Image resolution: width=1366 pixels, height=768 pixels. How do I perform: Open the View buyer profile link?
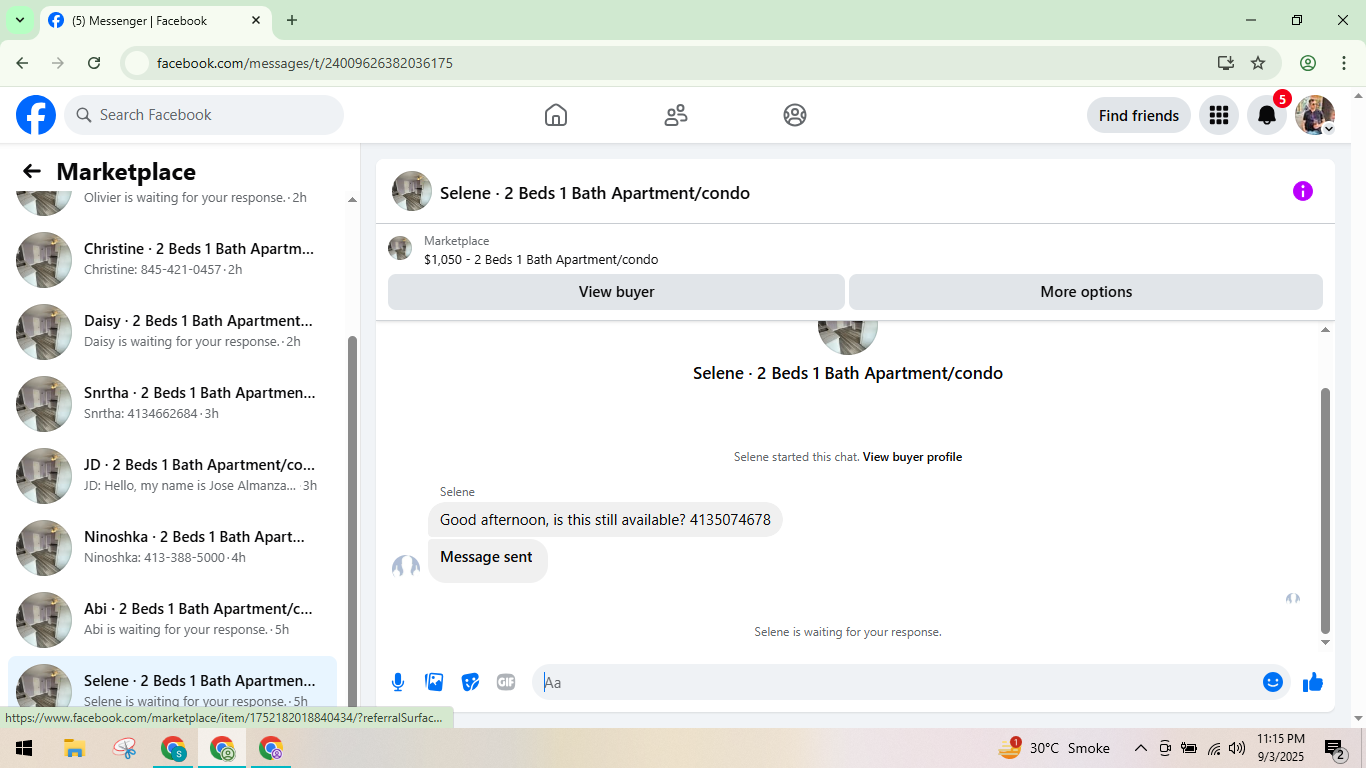pyautogui.click(x=912, y=457)
